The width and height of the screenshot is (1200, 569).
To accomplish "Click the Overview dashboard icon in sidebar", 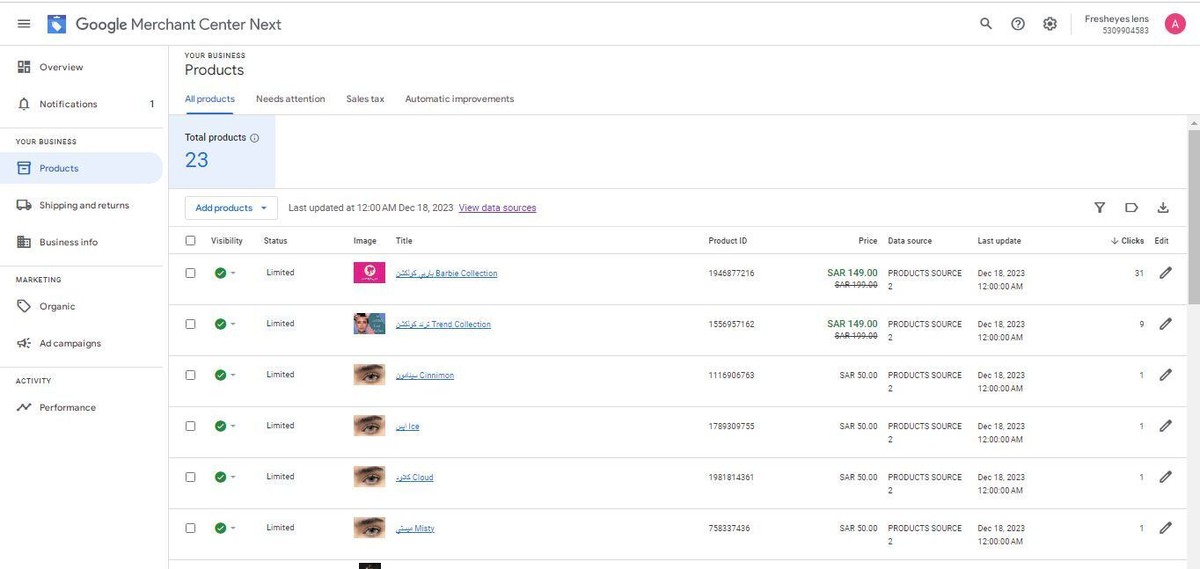I will [24, 67].
